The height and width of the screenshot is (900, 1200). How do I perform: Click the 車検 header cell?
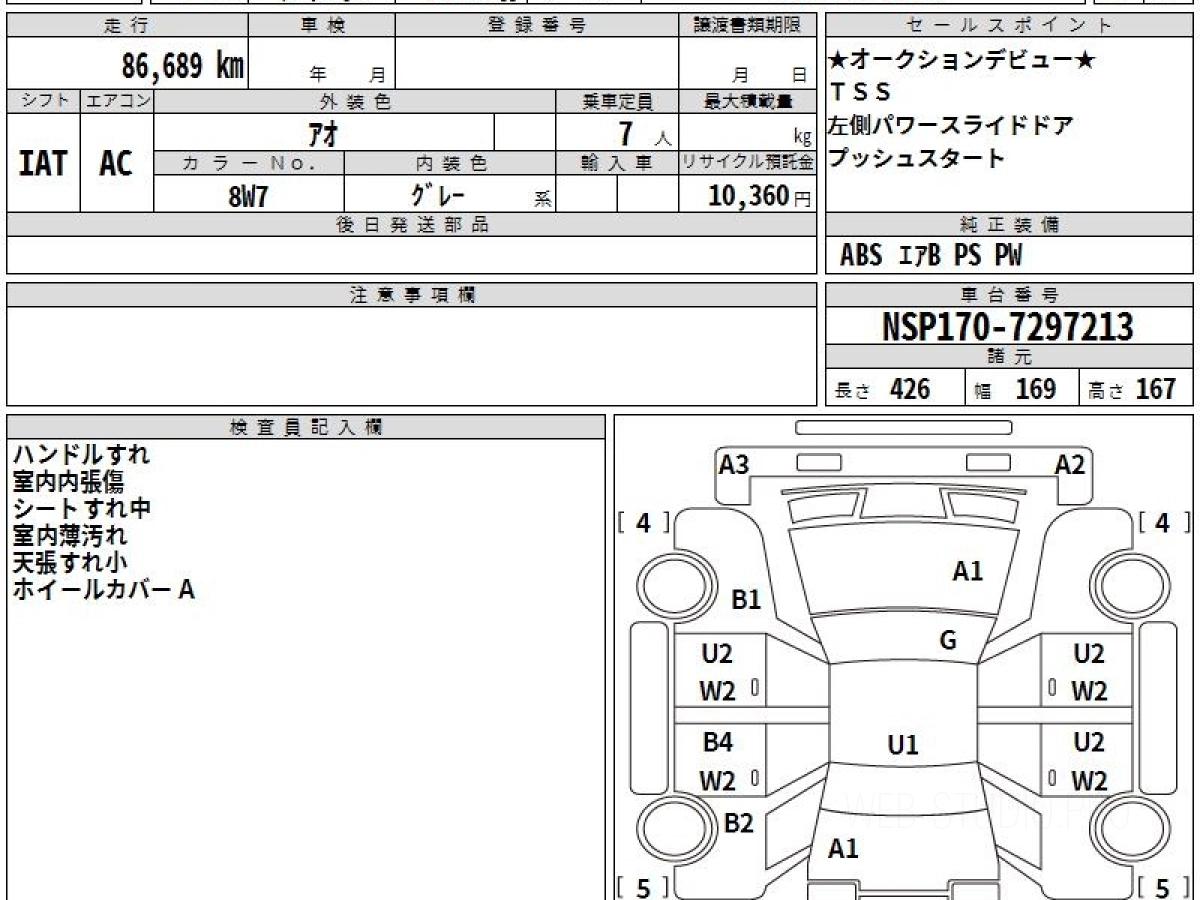[322, 26]
